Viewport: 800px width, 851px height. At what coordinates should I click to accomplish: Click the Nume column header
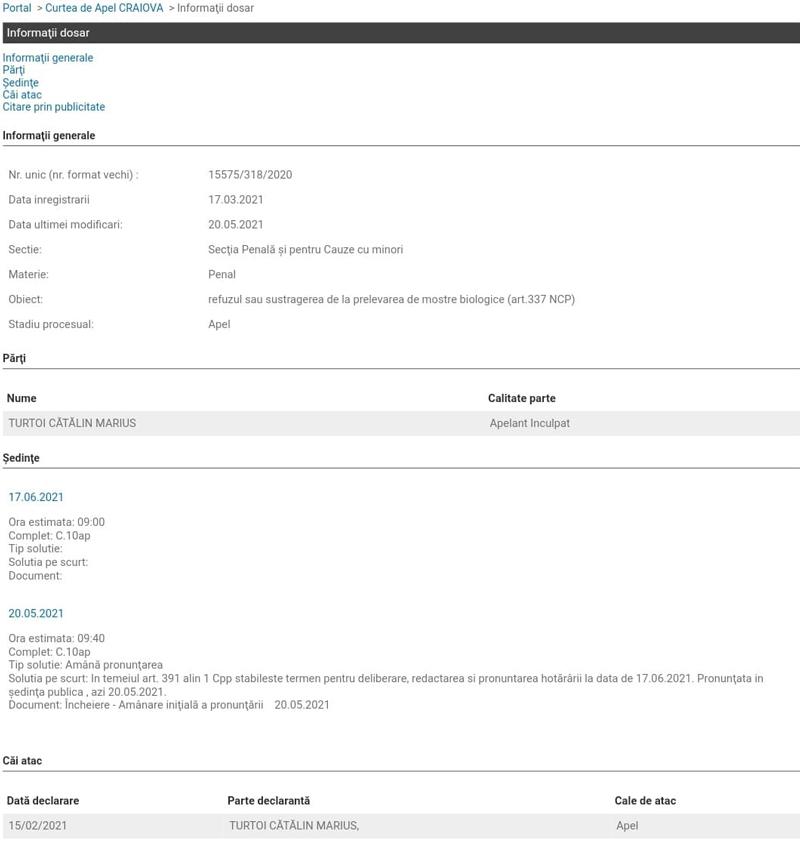click(x=22, y=398)
